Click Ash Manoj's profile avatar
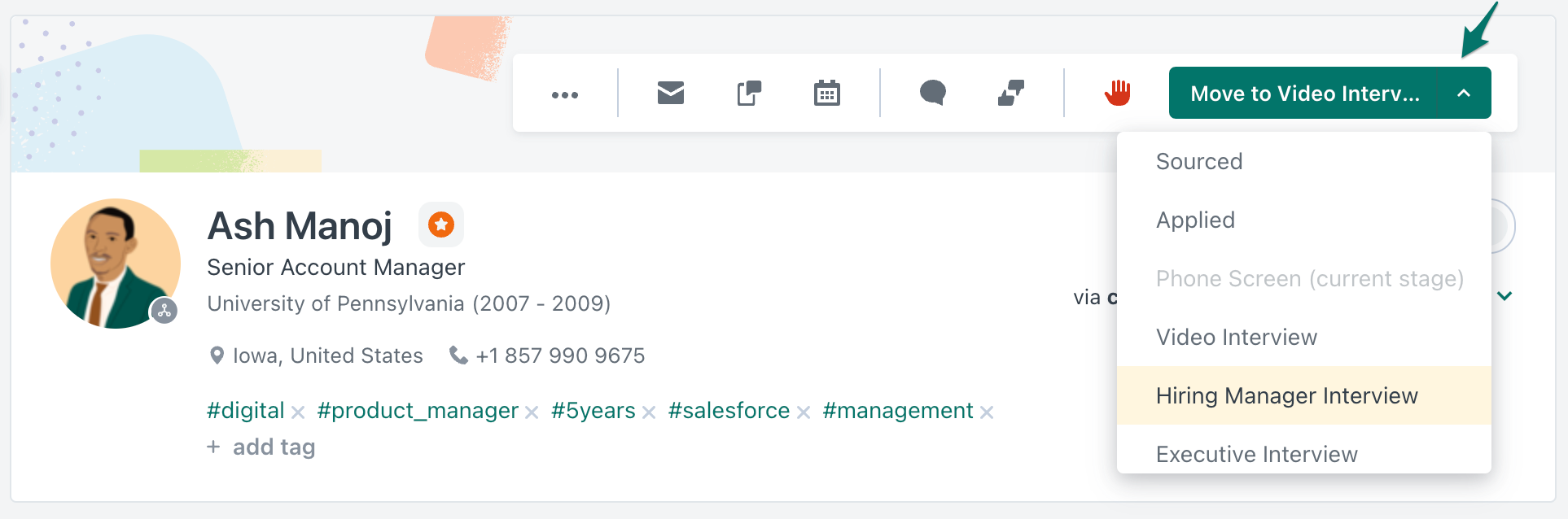Screen dimensions: 1568x519 click(116, 264)
